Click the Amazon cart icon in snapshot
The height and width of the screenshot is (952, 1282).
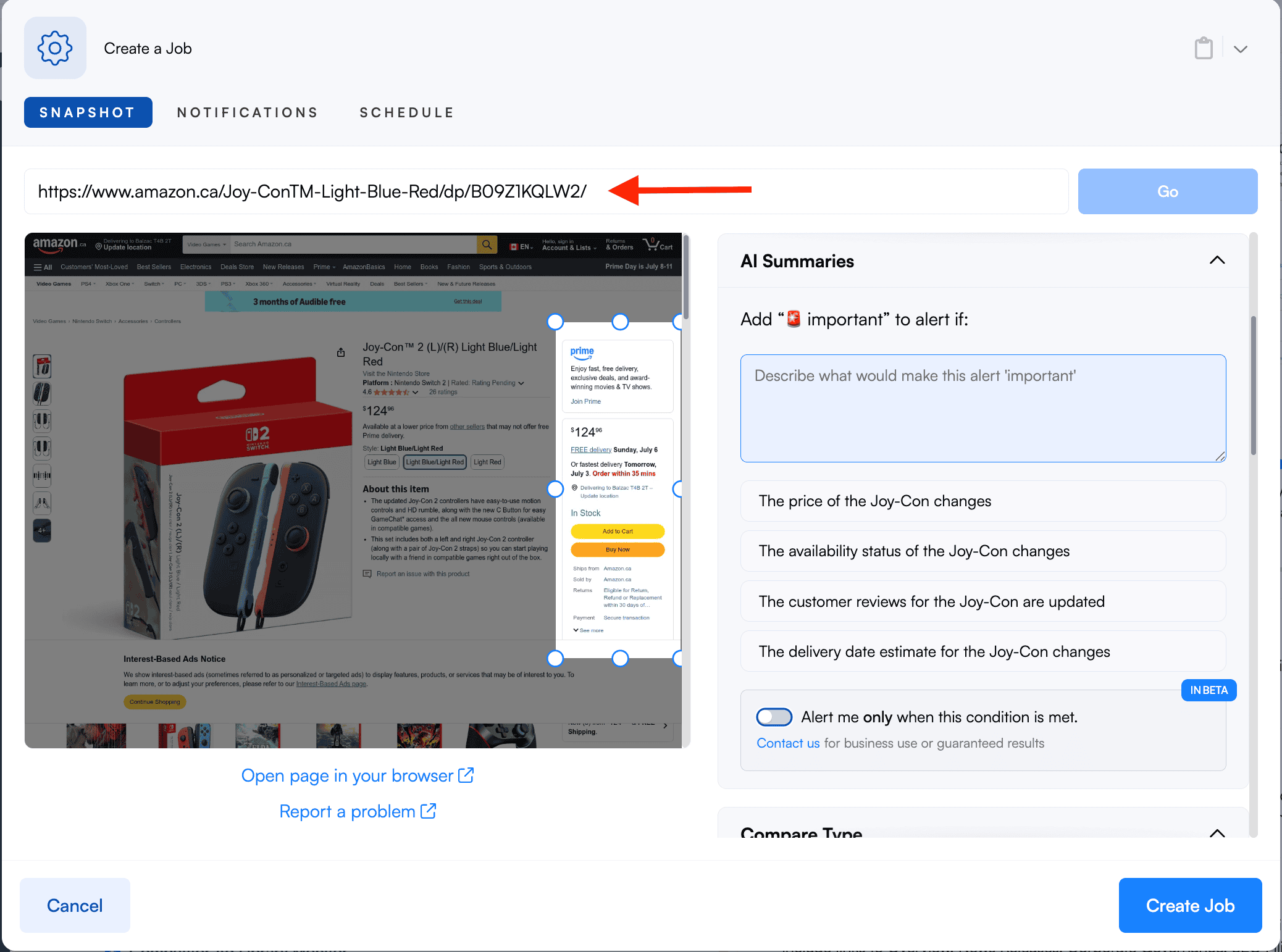[x=658, y=244]
